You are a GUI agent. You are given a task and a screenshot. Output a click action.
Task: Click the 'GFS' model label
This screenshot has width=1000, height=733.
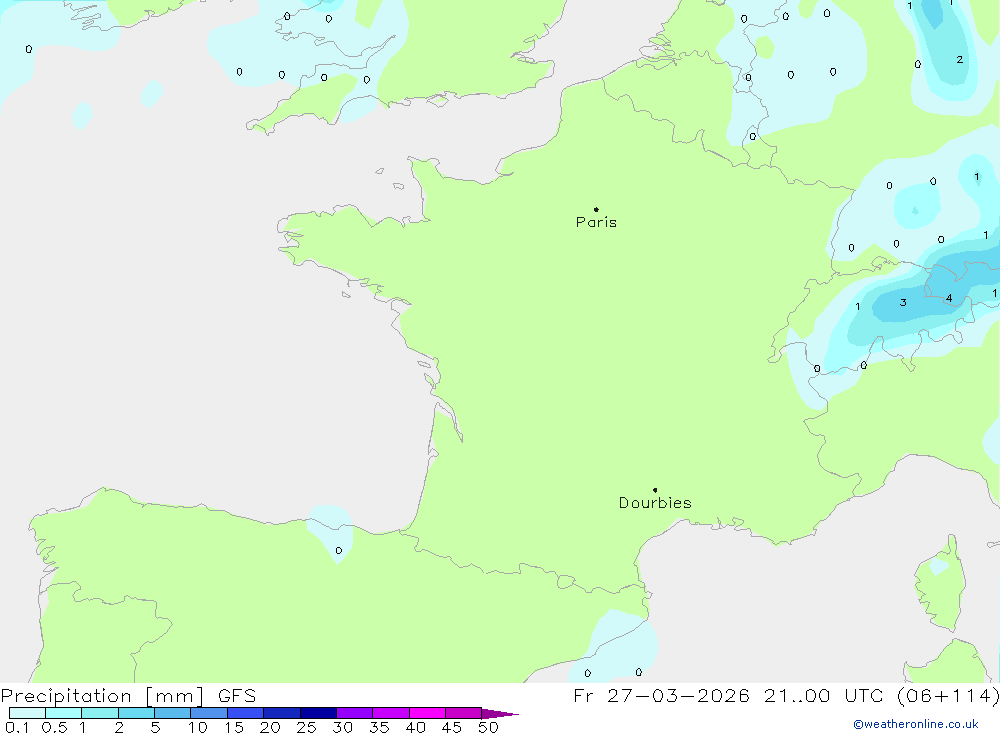[x=237, y=696]
